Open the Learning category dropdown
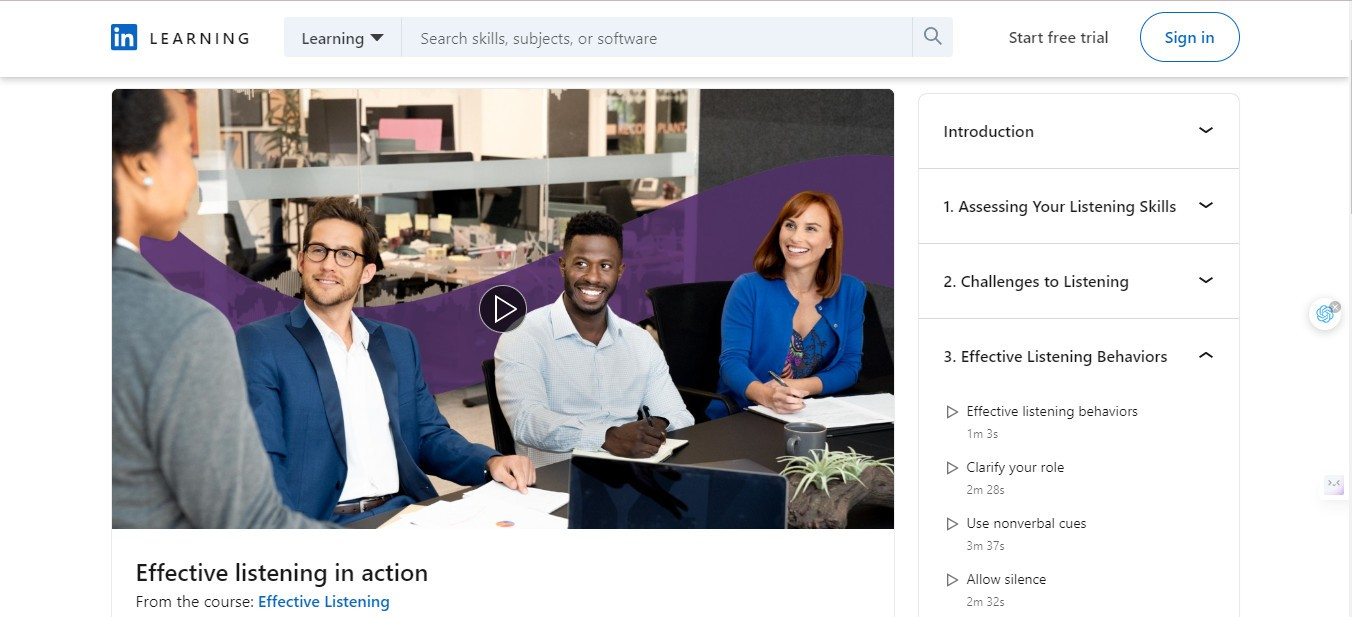Image resolution: width=1352 pixels, height=617 pixels. pos(342,38)
